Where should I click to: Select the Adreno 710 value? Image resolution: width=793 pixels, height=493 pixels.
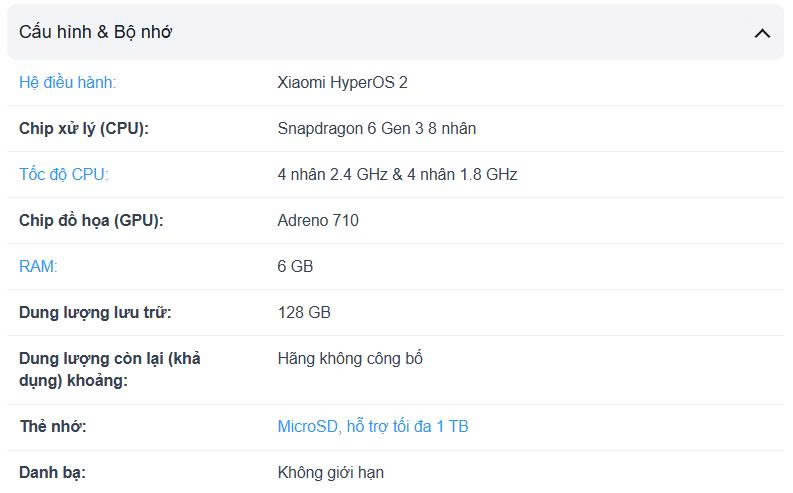pyautogui.click(x=317, y=220)
